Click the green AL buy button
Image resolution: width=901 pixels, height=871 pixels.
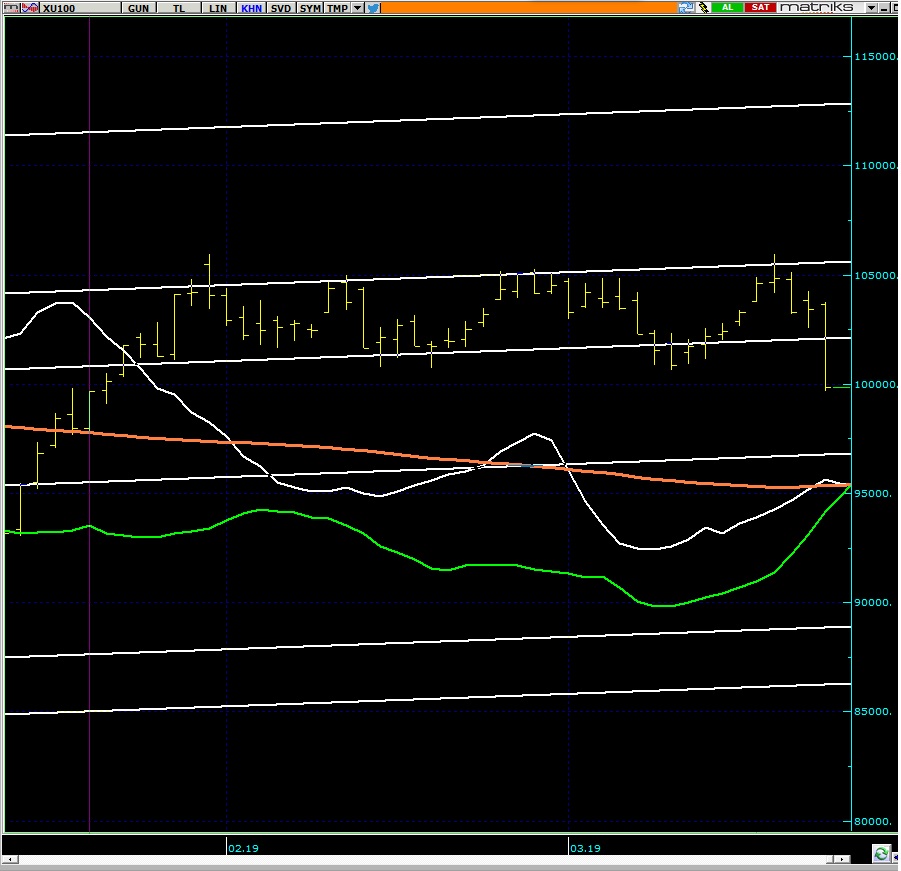[727, 7]
